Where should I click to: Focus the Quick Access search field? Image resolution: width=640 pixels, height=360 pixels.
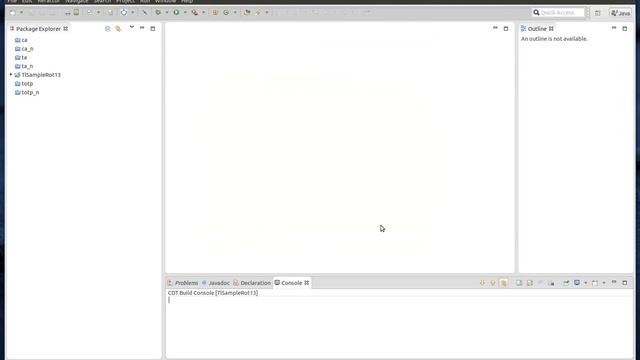(559, 13)
